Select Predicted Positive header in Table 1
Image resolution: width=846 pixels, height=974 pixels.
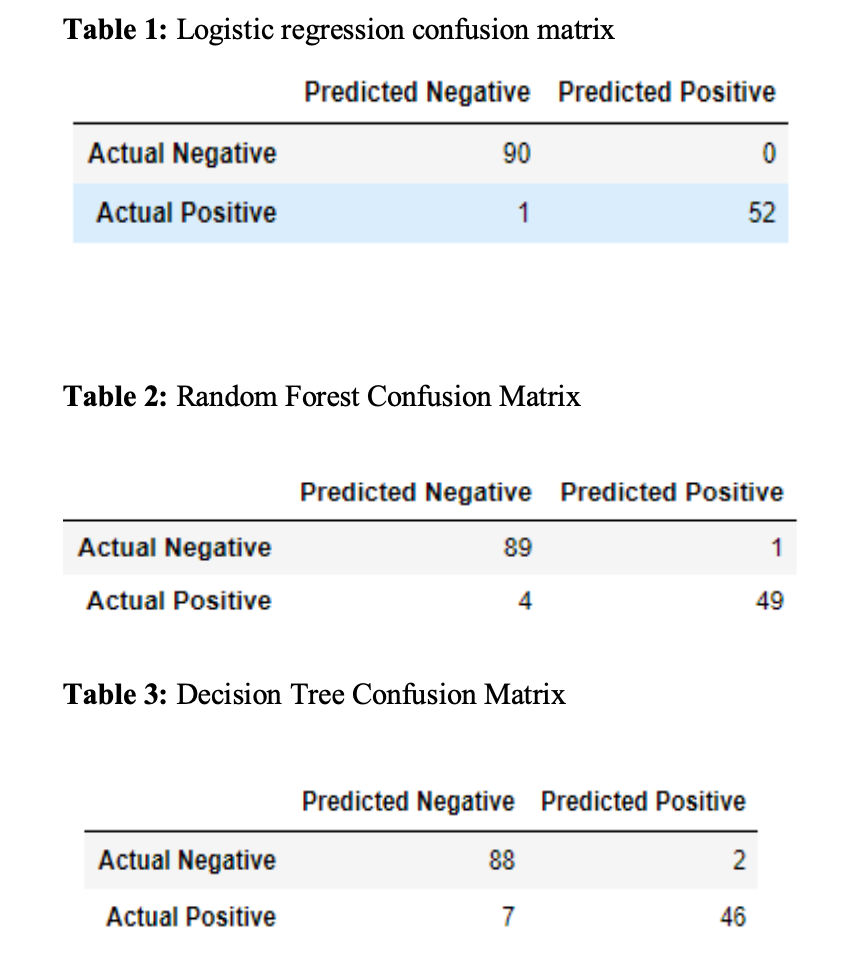[666, 92]
